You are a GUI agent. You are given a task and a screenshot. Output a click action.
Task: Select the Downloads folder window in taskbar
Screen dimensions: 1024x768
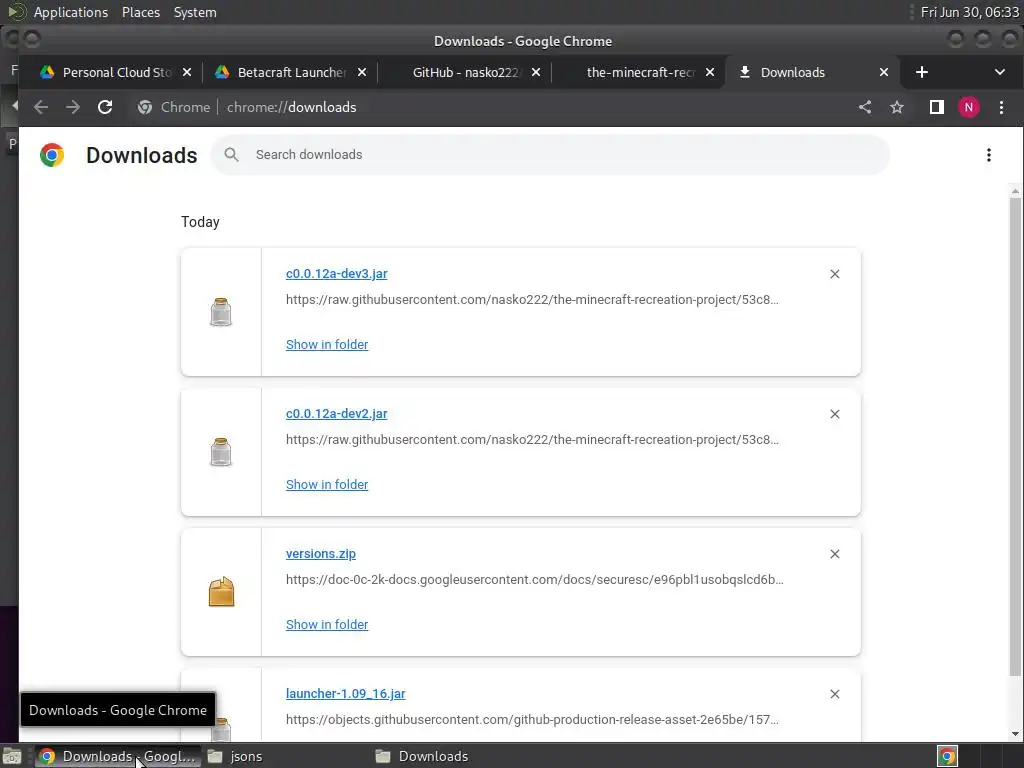point(454,756)
